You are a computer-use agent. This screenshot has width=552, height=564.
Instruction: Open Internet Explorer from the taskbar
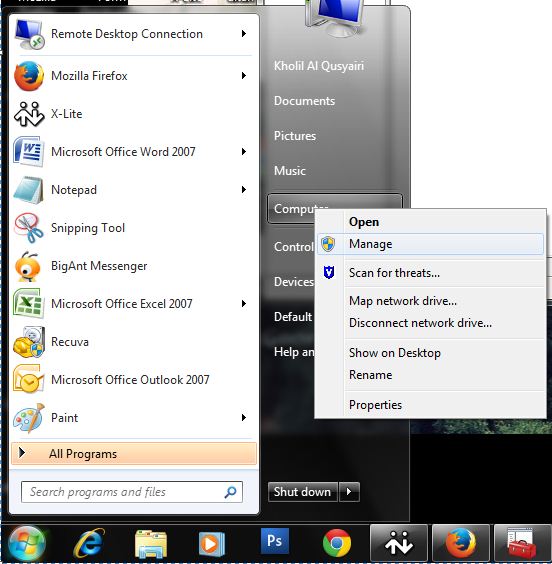point(89,543)
